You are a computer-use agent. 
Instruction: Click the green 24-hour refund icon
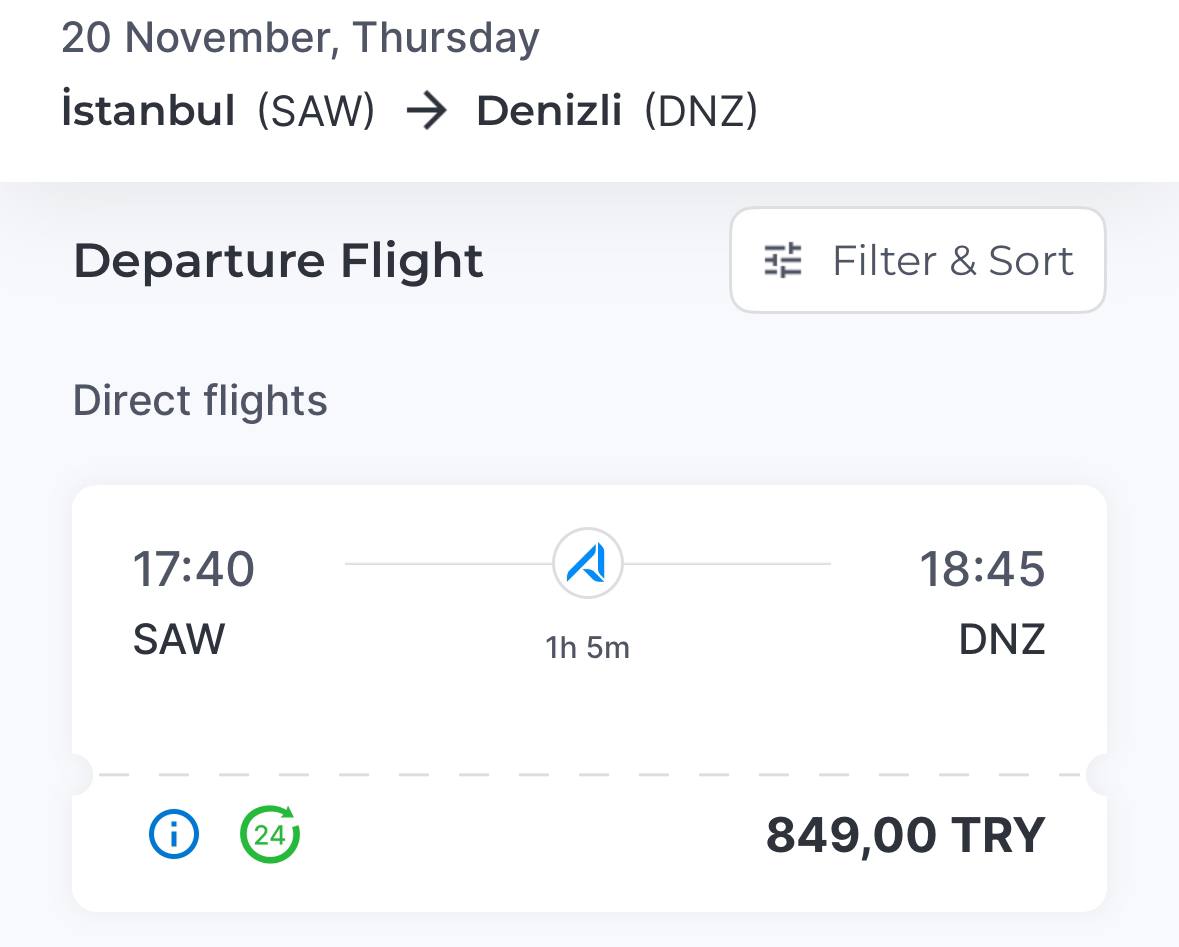[x=270, y=834]
